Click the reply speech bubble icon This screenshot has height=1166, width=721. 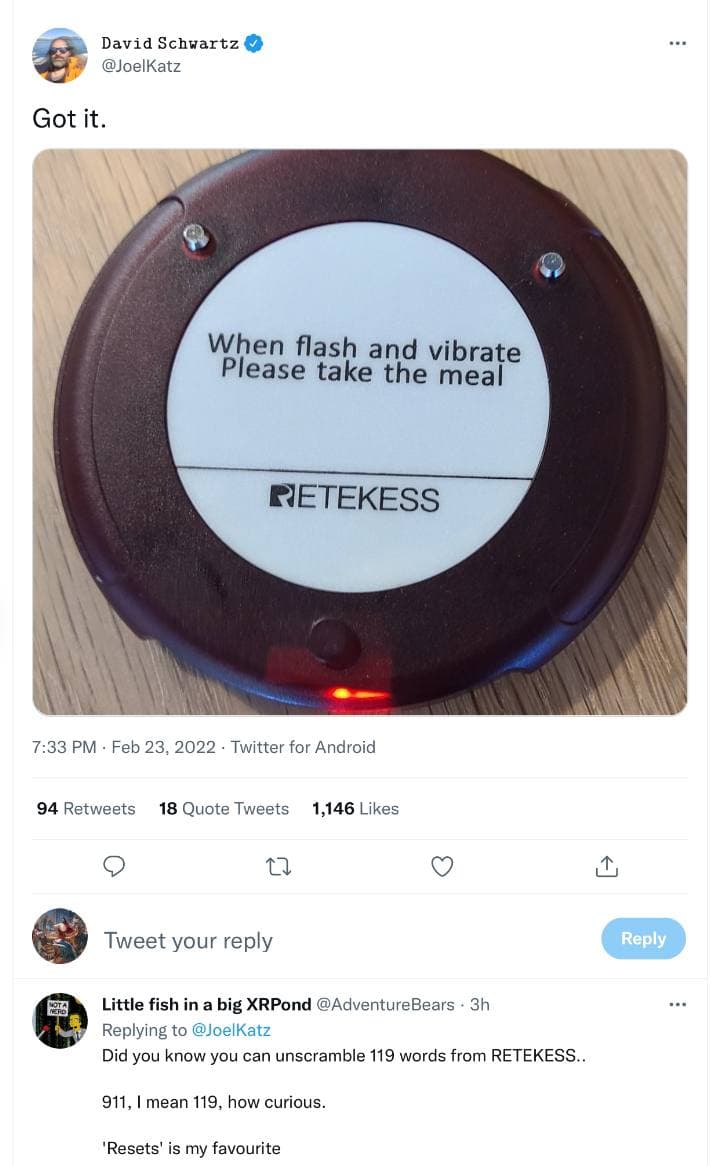(115, 867)
